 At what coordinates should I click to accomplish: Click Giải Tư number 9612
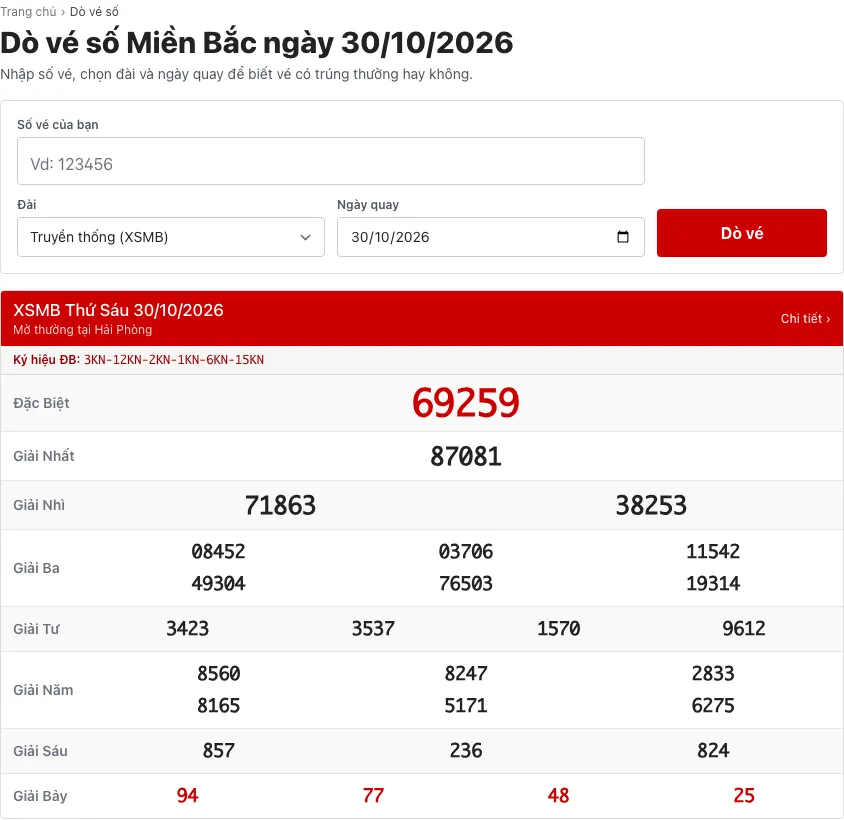(x=743, y=629)
